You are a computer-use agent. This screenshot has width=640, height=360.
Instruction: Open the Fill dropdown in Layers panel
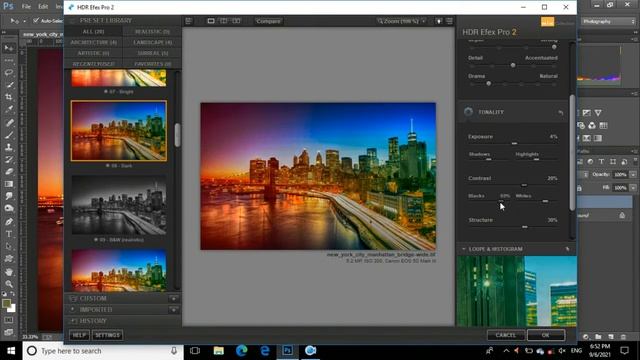pos(633,188)
